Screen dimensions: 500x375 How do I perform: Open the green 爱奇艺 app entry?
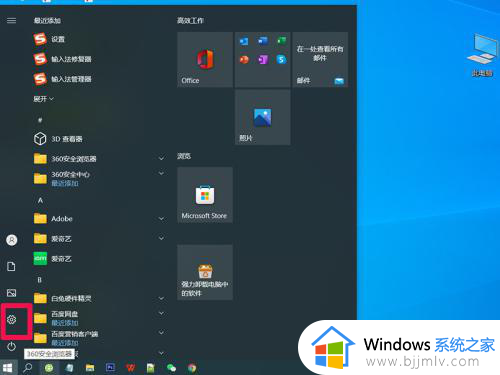click(99, 258)
